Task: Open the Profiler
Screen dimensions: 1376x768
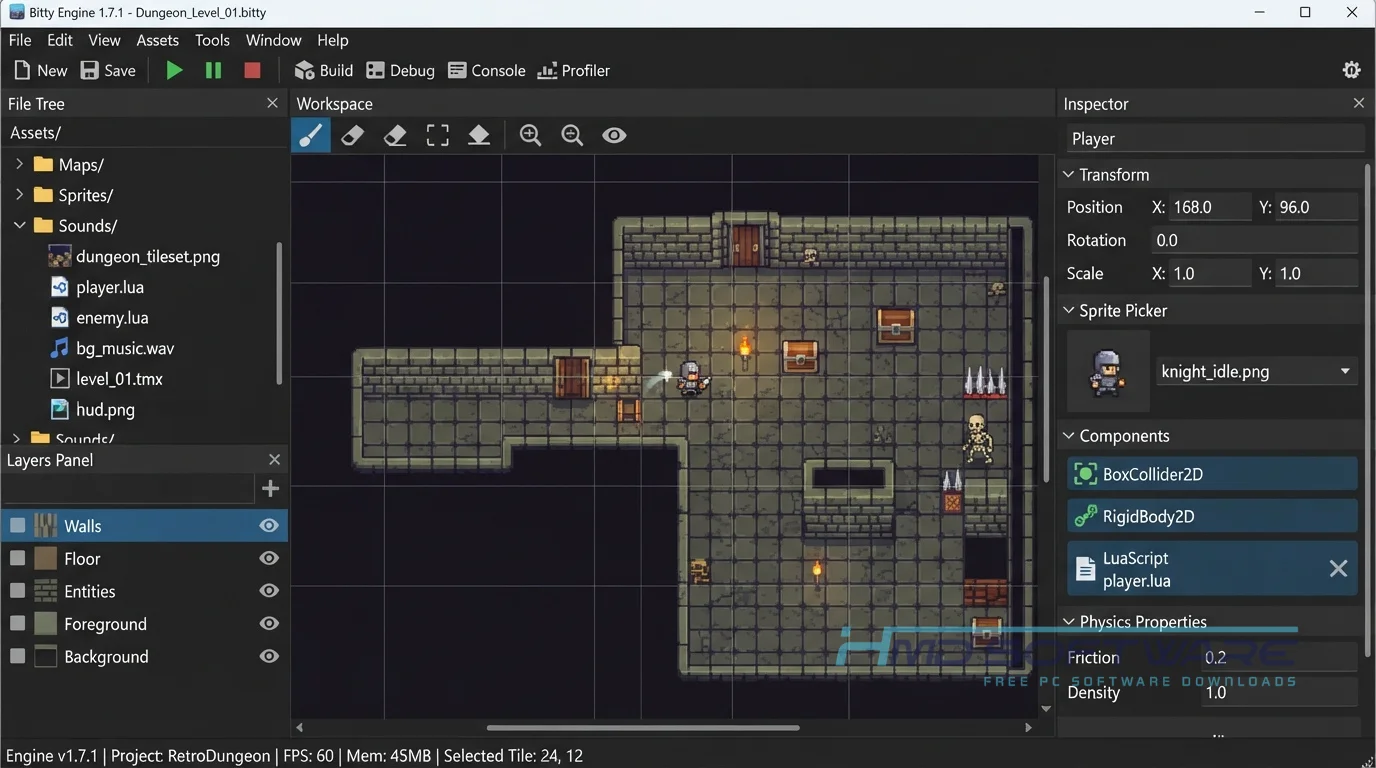Action: click(x=574, y=70)
